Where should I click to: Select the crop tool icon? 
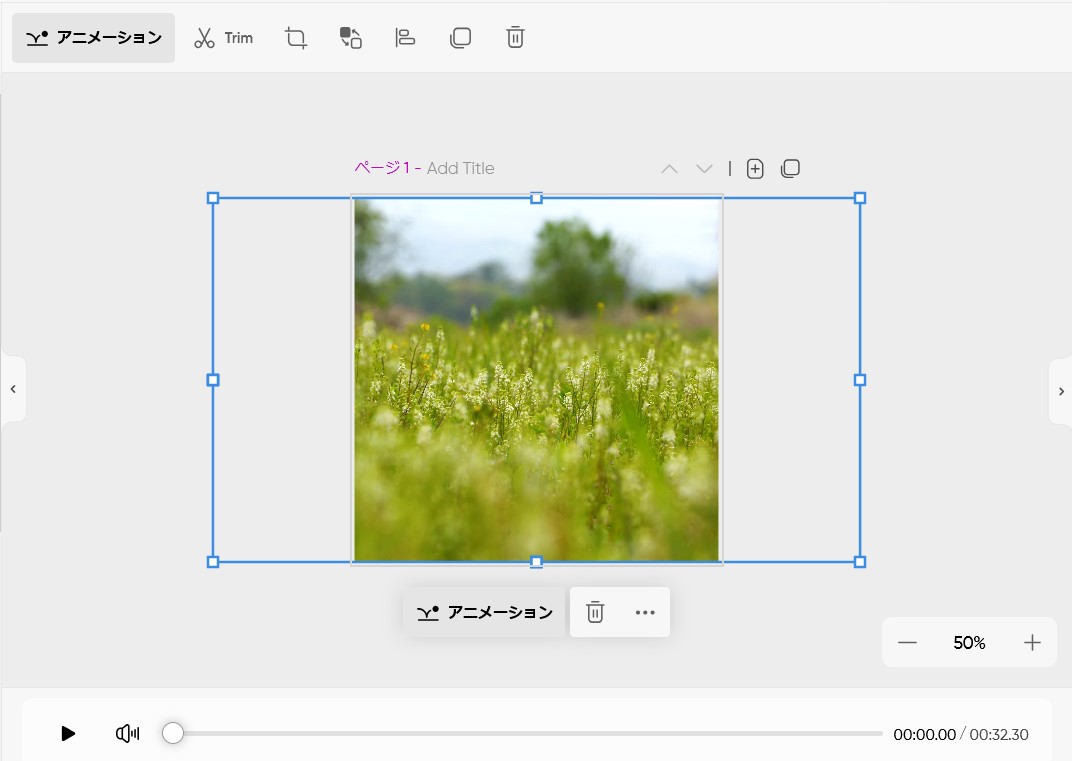[x=296, y=38]
